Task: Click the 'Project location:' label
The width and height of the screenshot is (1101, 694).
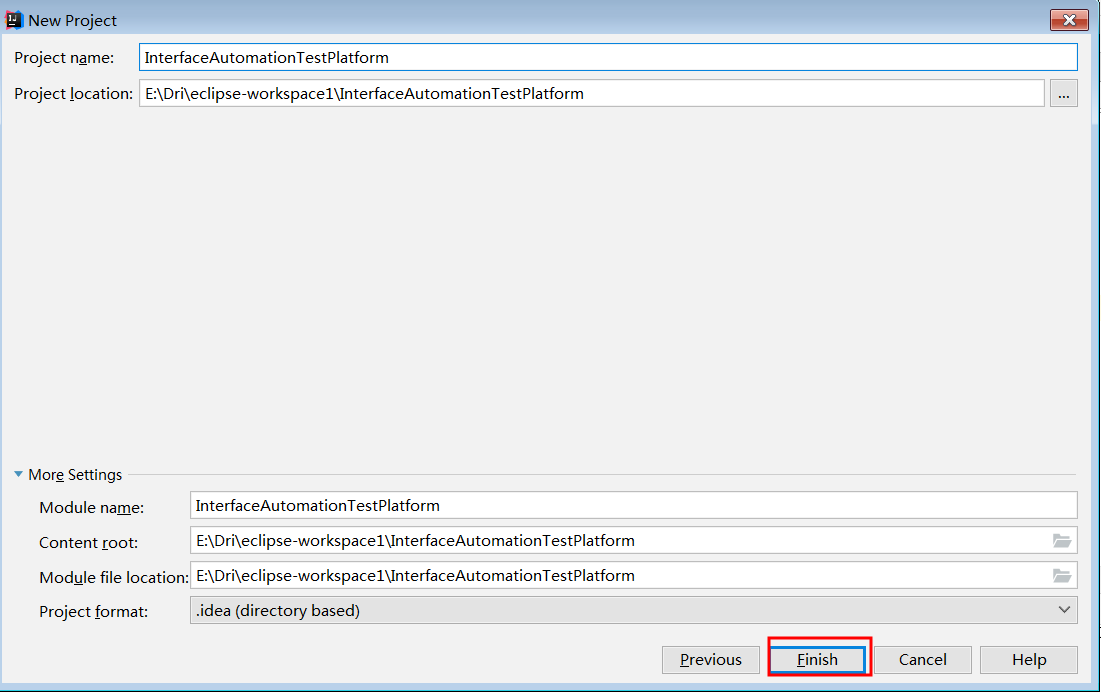Action: (x=73, y=93)
